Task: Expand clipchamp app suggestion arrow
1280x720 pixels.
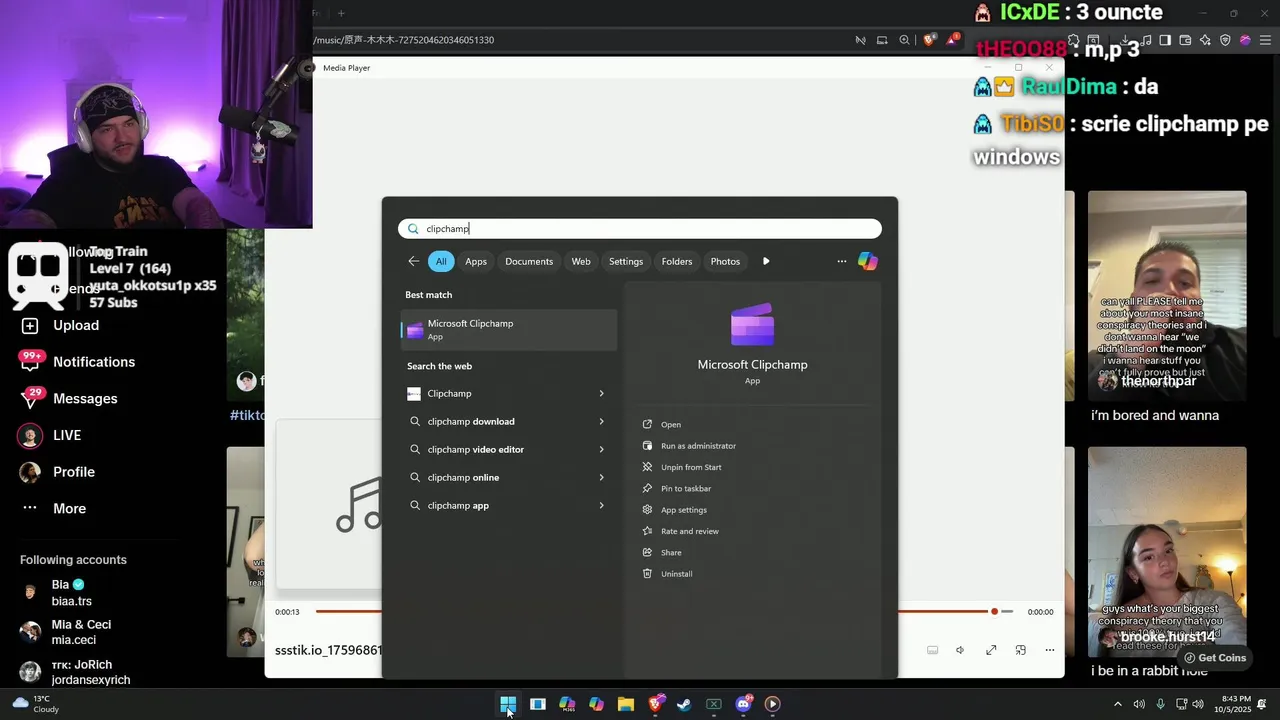Action: [x=601, y=506]
